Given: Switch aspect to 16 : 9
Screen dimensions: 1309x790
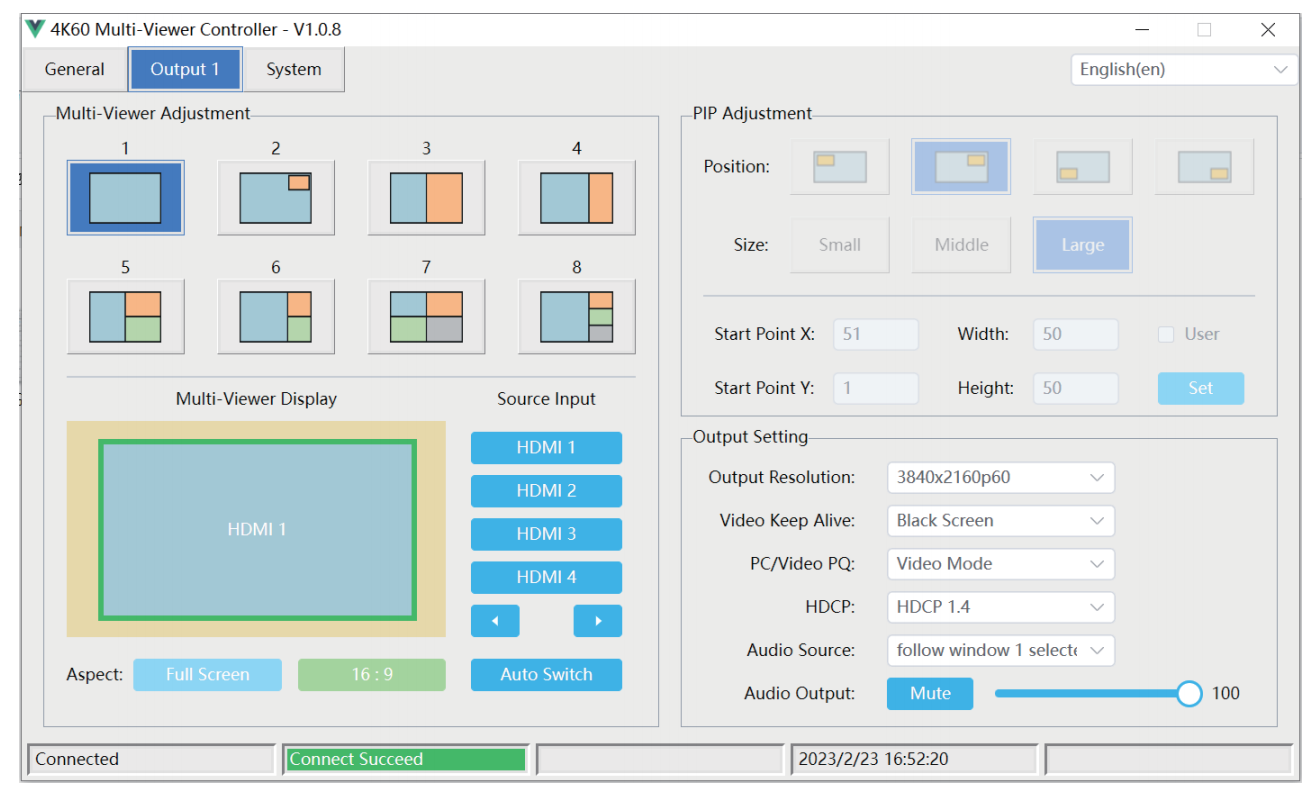Looking at the screenshot, I should click(x=372, y=674).
